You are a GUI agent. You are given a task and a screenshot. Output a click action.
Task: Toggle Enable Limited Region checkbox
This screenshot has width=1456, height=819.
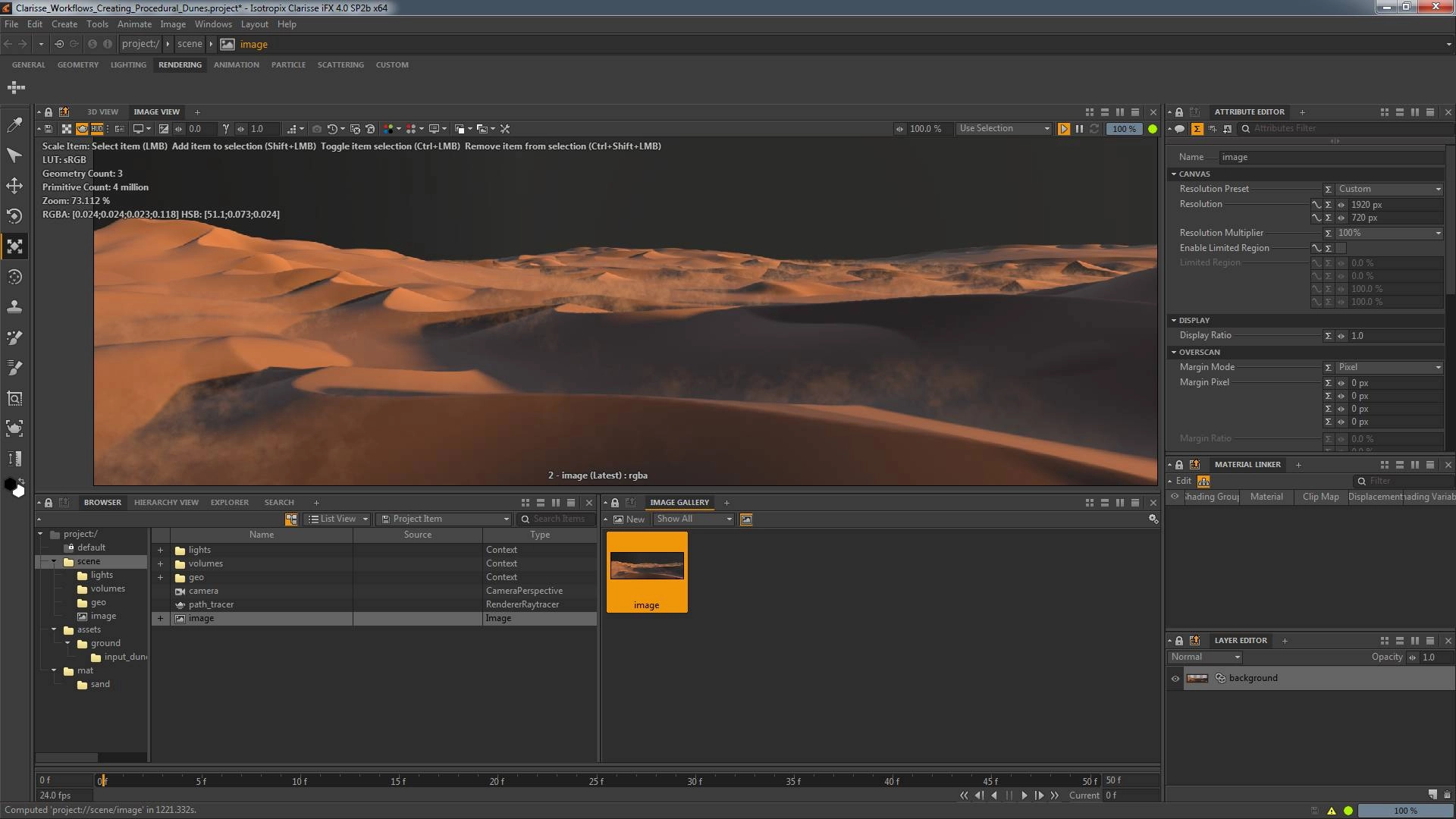(1341, 248)
